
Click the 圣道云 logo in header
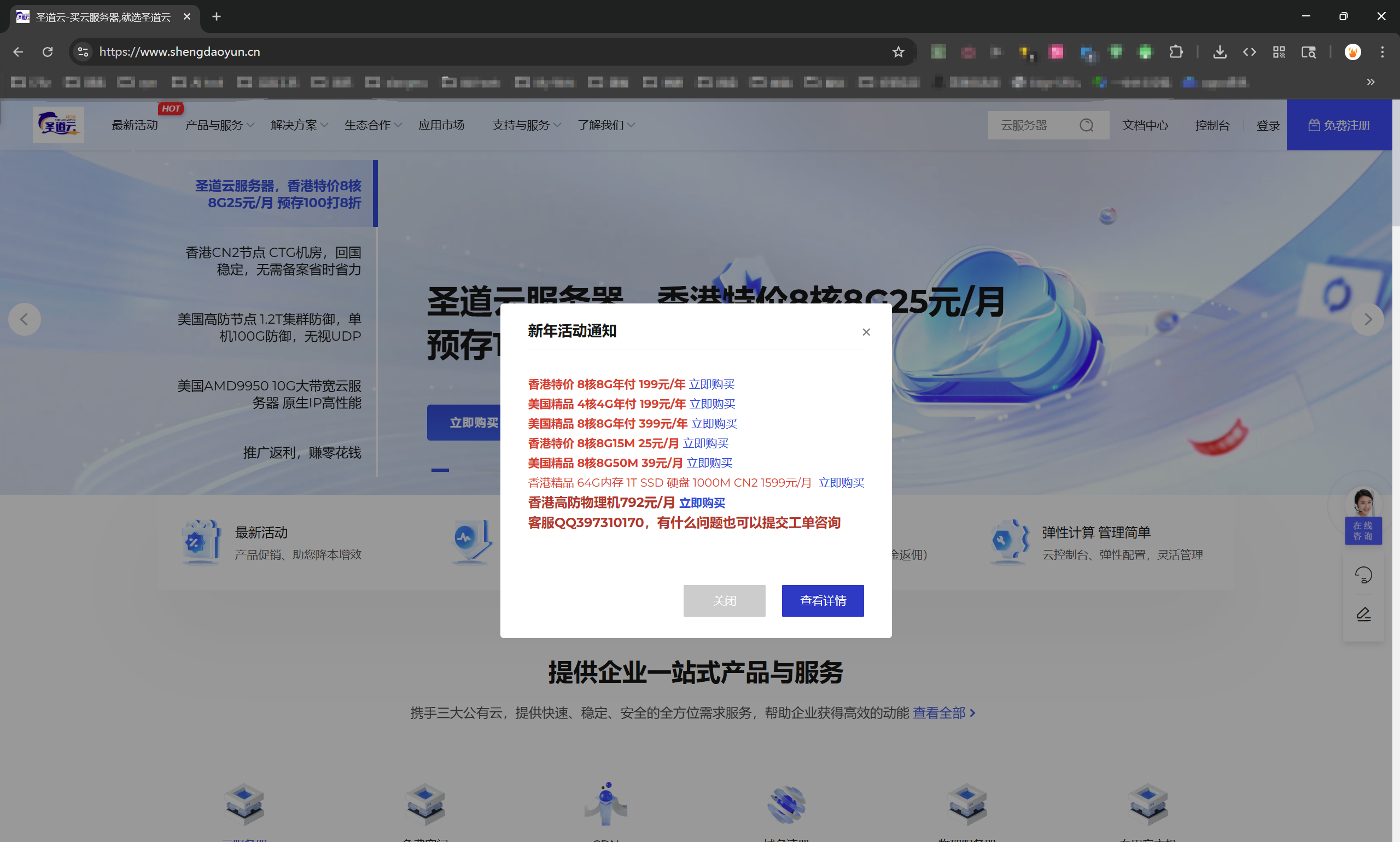59,125
